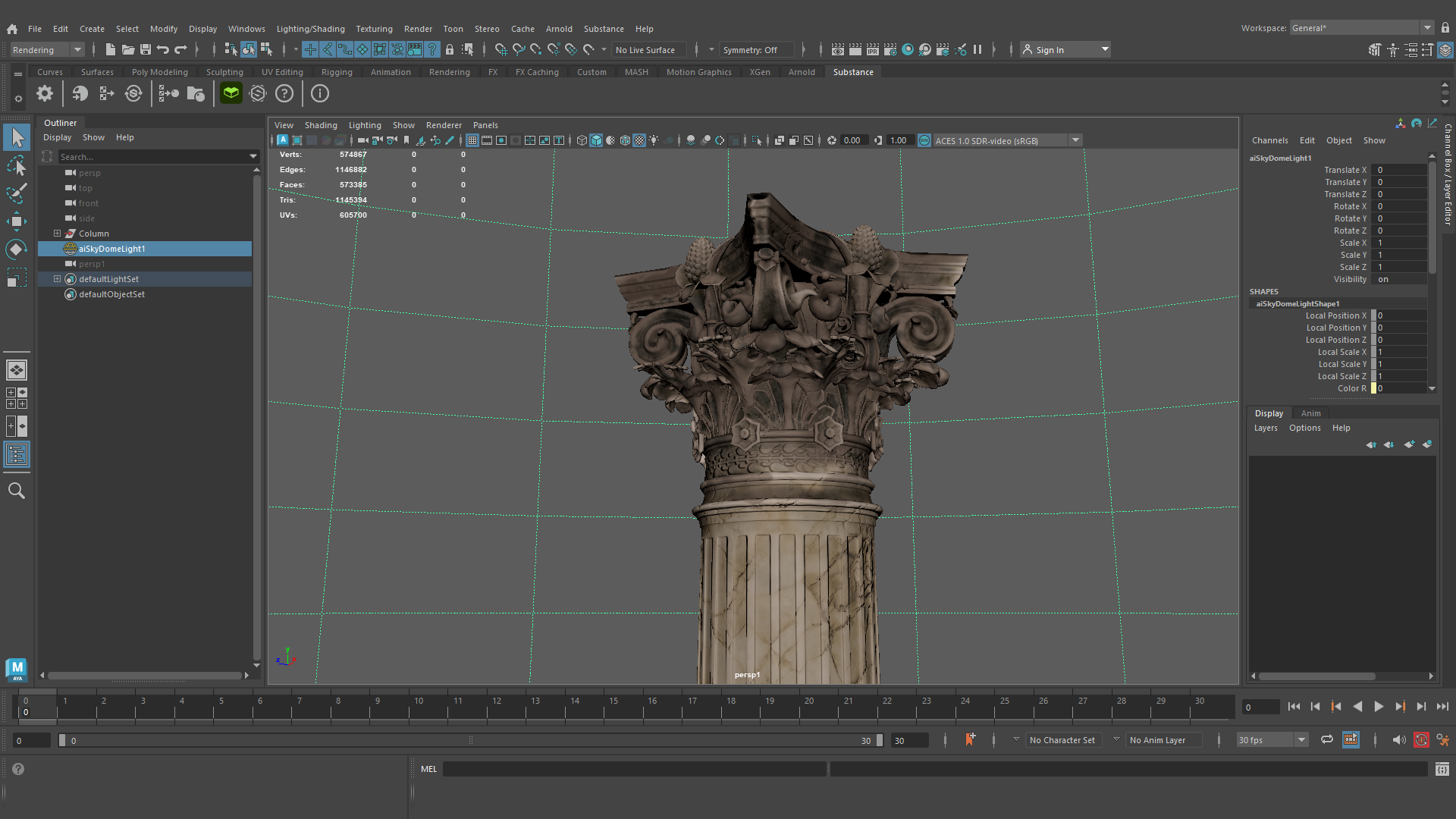
Task: Open Substance shelf settings gear icon
Action: 45,94
